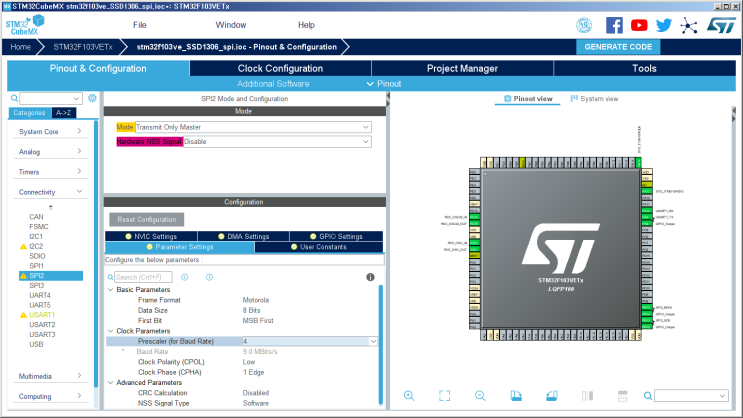The image size is (743, 418).
Task: Open the YouTube link icon
Action: [x=639, y=25]
